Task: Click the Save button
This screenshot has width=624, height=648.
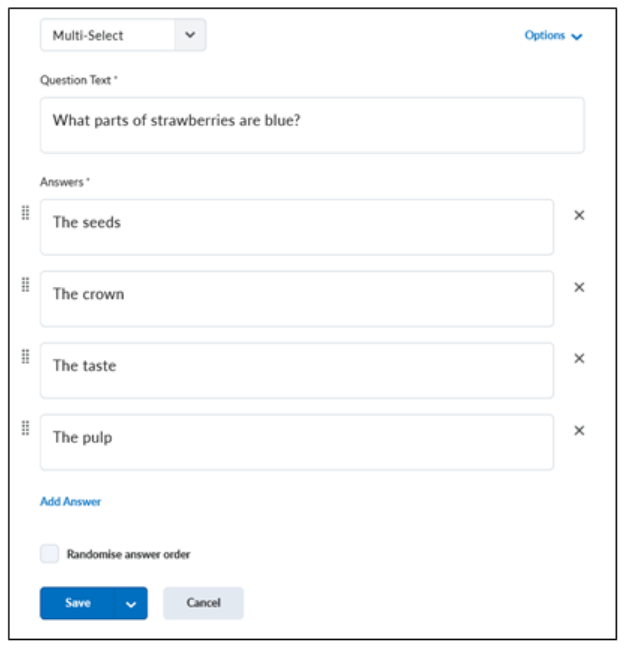Action: pos(78,603)
